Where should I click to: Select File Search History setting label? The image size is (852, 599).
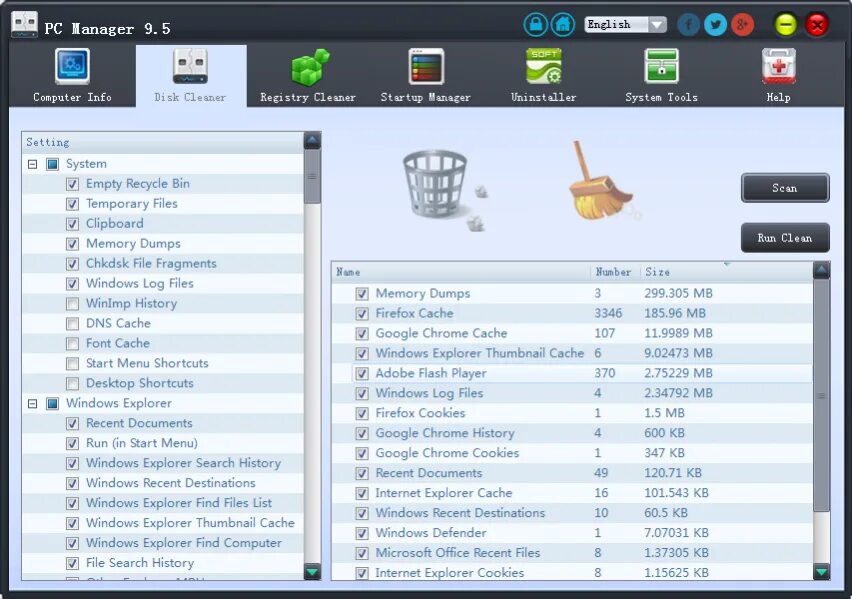[140, 563]
